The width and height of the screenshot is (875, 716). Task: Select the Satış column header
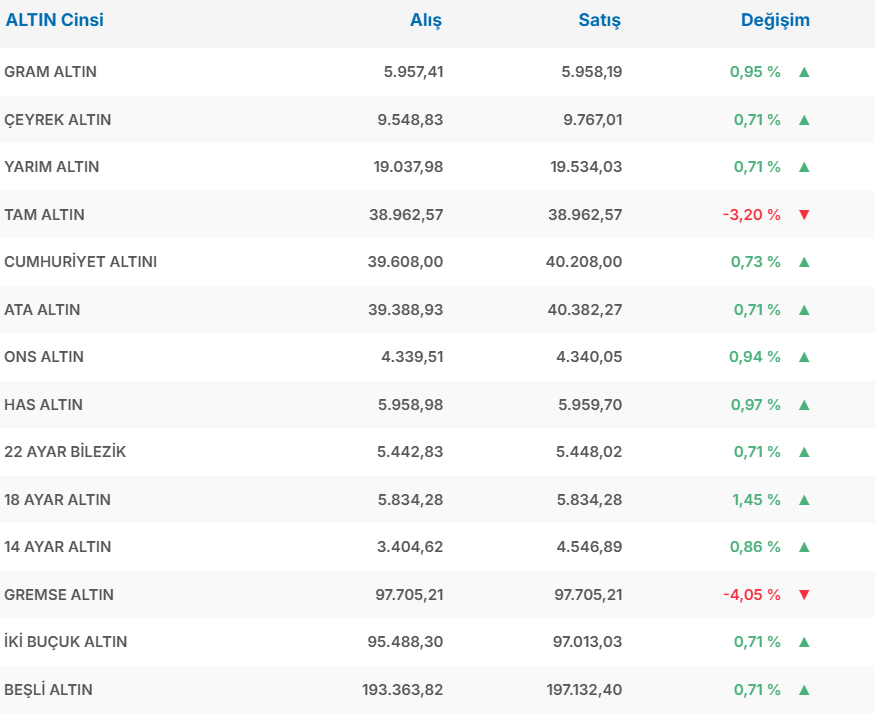pos(600,20)
